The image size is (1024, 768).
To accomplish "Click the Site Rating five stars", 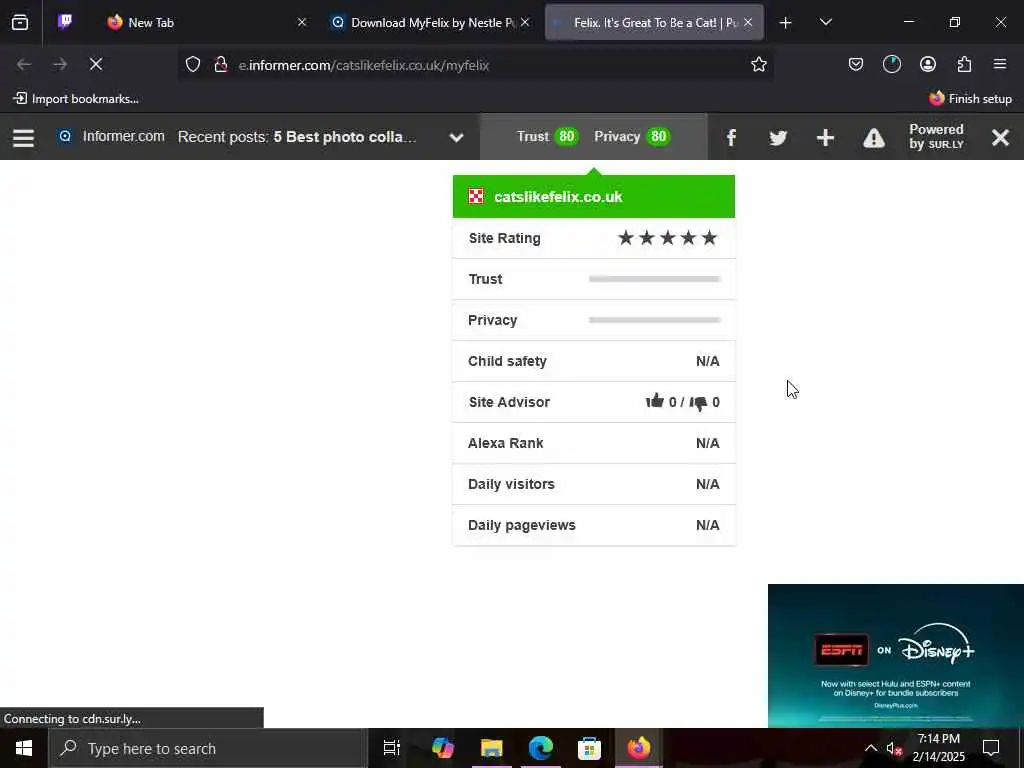I will tap(667, 238).
